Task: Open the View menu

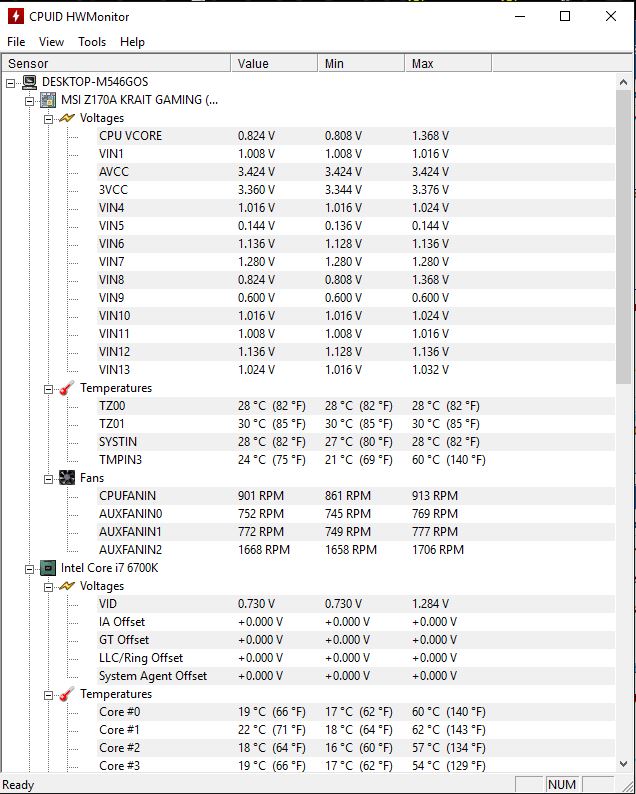Action: tap(51, 42)
